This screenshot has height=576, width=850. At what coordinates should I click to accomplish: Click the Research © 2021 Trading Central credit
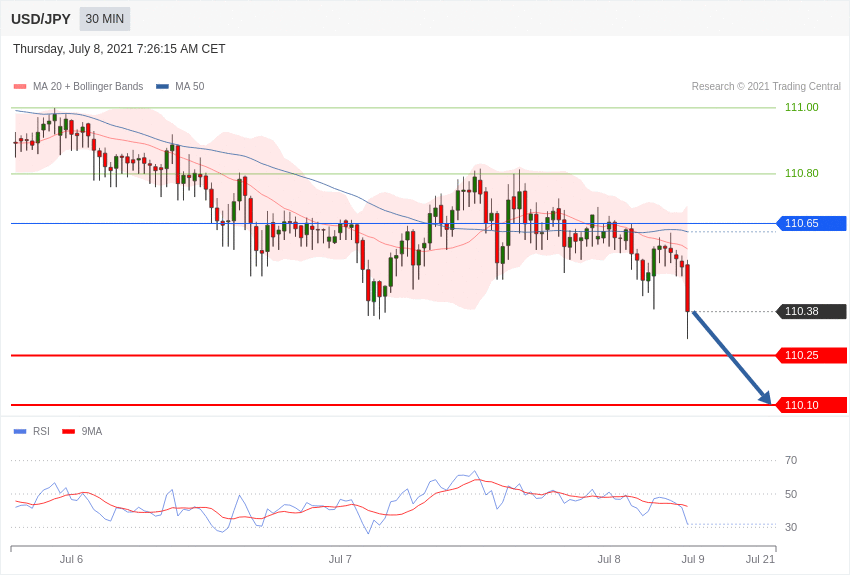tap(766, 86)
